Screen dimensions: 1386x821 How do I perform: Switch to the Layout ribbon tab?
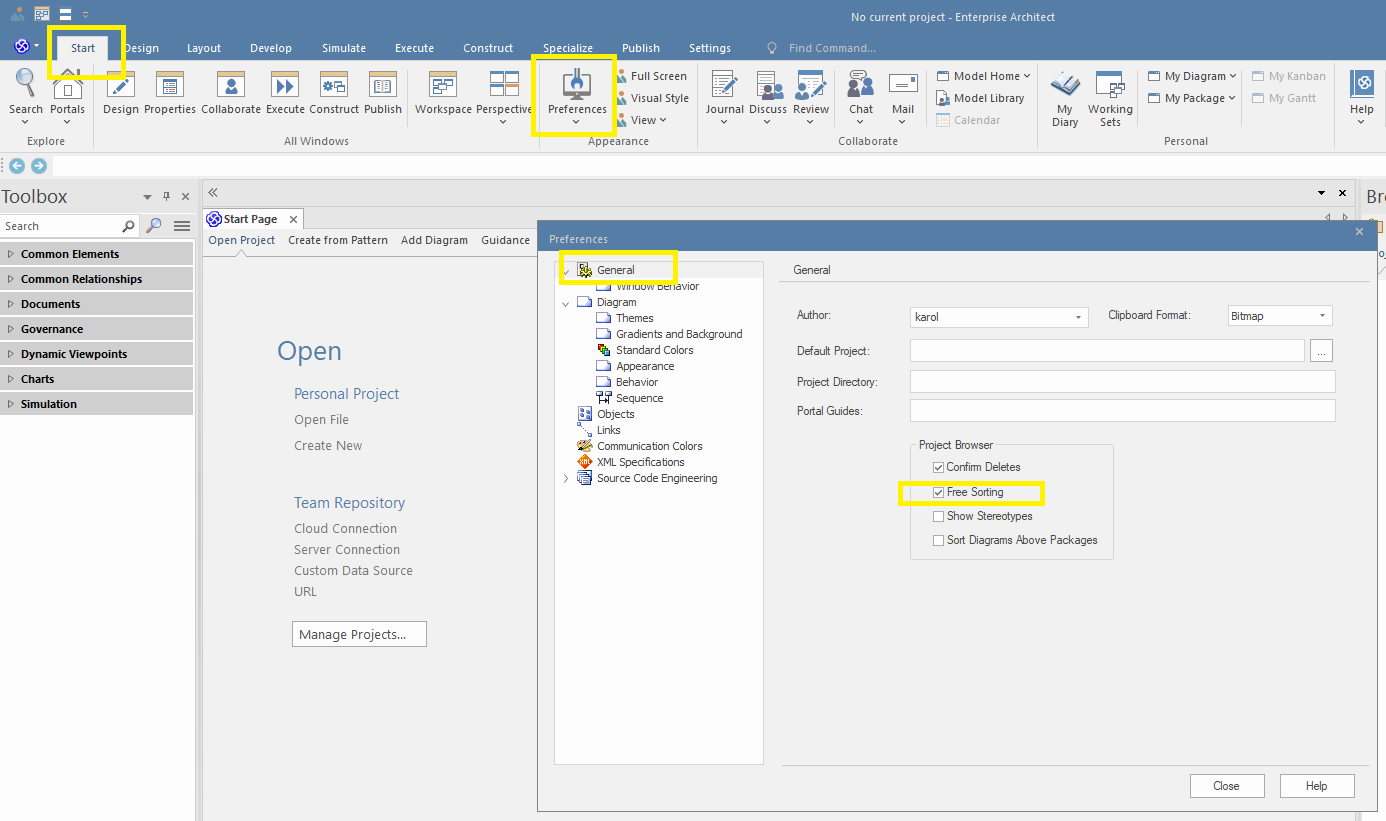click(x=204, y=48)
